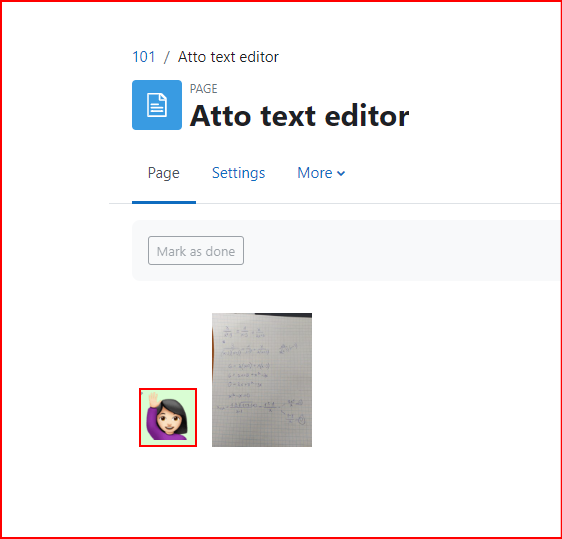Viewport: 562px width, 539px height.
Task: Switch to the Settings tab
Action: pos(238,173)
